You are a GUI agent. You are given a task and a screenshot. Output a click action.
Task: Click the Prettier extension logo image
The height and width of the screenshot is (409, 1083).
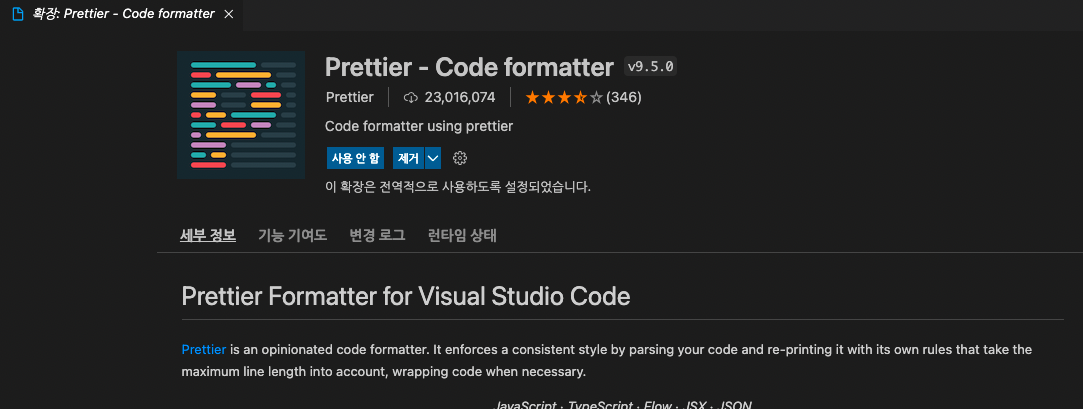coord(241,115)
